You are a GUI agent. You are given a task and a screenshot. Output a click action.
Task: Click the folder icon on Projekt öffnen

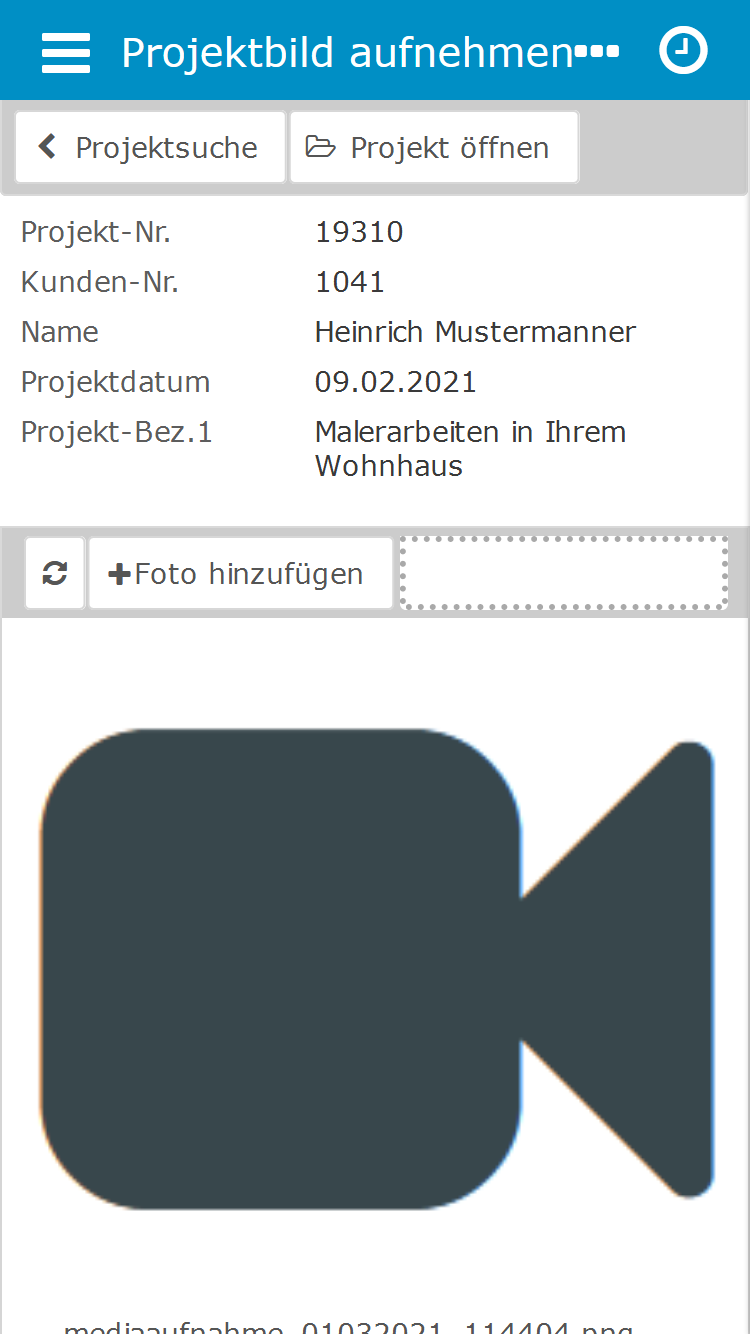coord(320,147)
